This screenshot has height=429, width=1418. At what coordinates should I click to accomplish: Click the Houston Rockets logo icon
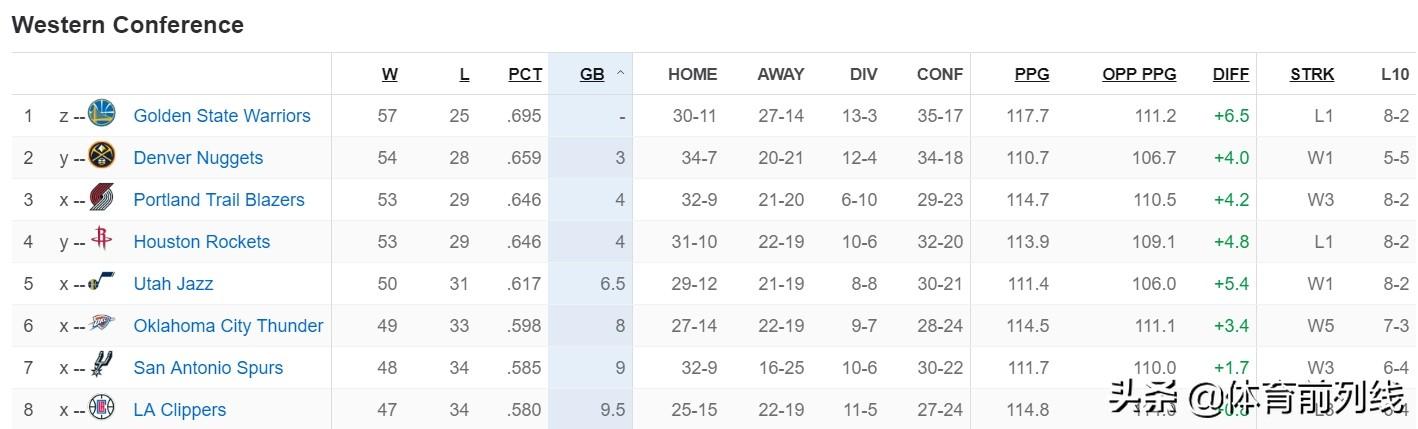tap(102, 240)
